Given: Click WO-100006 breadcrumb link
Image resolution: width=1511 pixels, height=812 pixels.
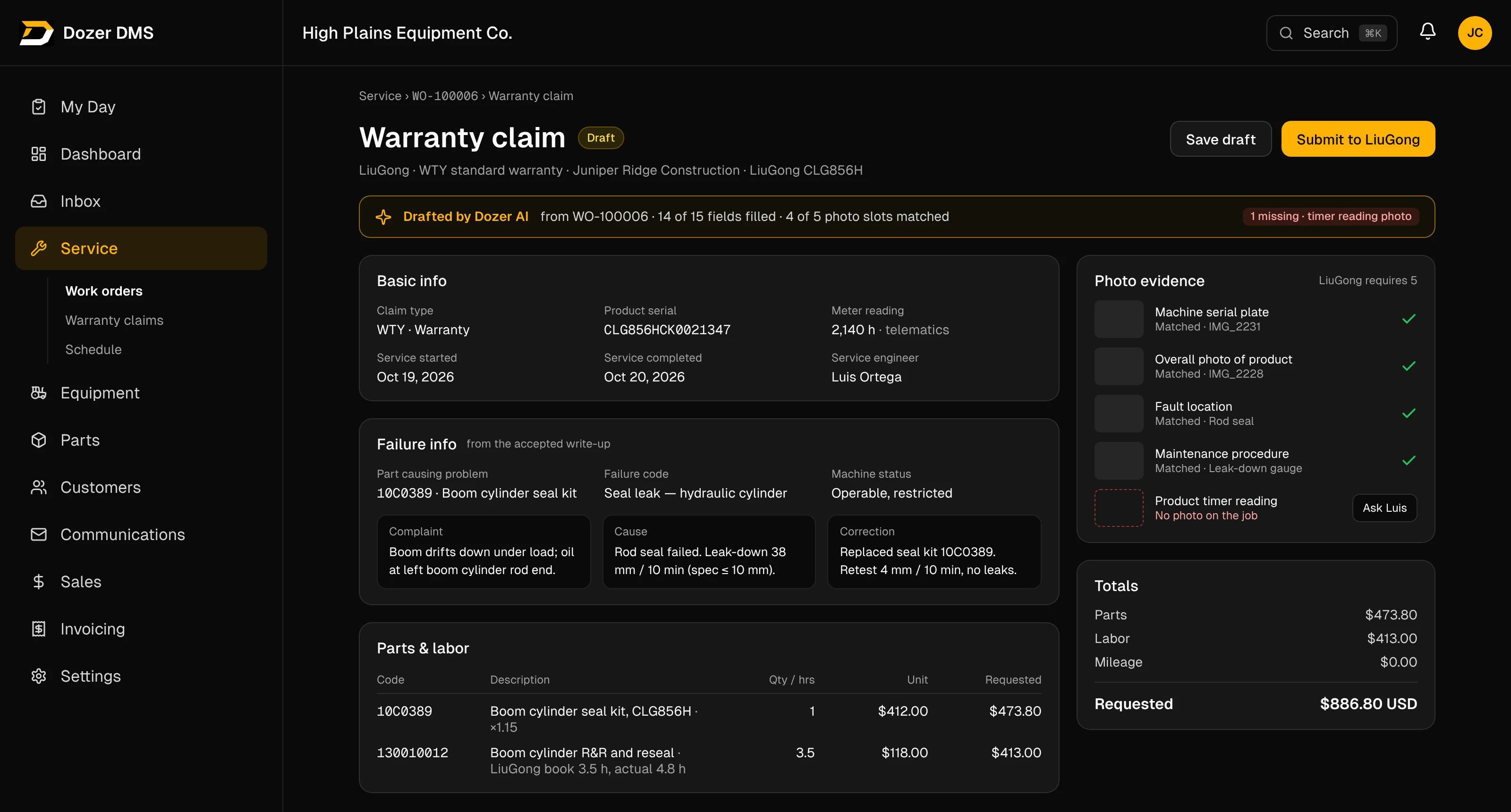Looking at the screenshot, I should click(445, 95).
